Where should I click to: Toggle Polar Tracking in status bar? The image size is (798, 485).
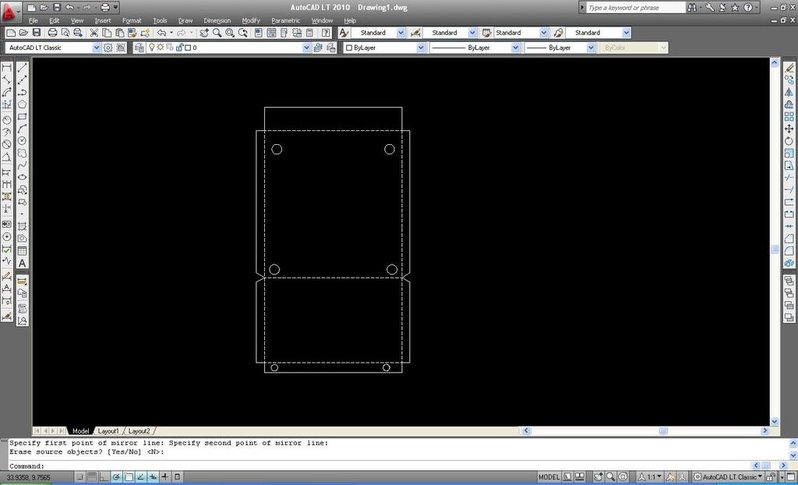(x=117, y=477)
